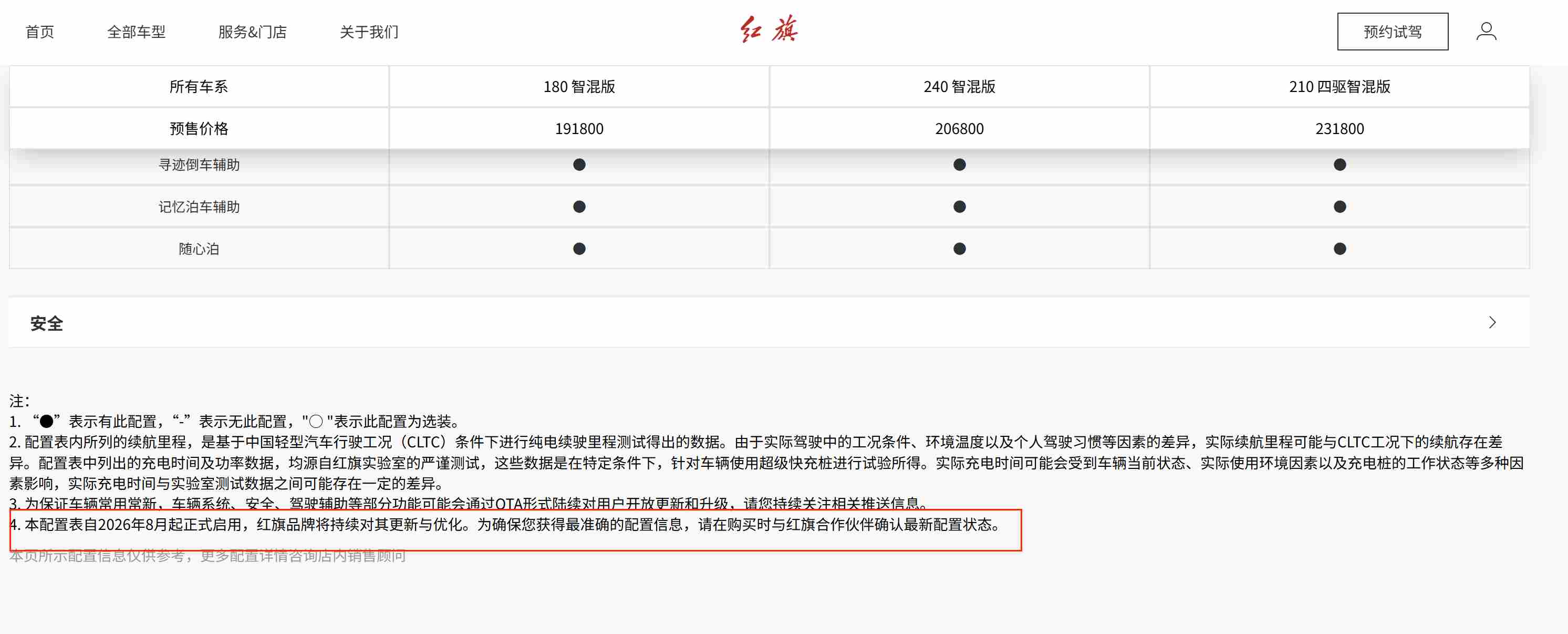Viewport: 1568px width, 634px height.
Task: Click the Hongqi red logo
Action: [x=770, y=30]
